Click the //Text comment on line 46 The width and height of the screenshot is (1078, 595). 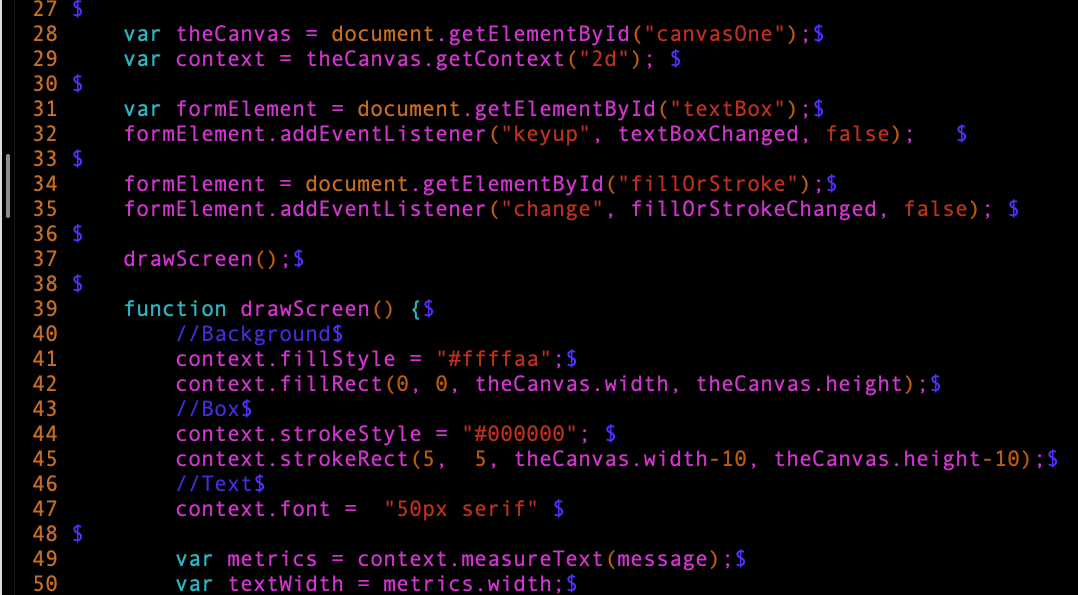[x=214, y=484]
